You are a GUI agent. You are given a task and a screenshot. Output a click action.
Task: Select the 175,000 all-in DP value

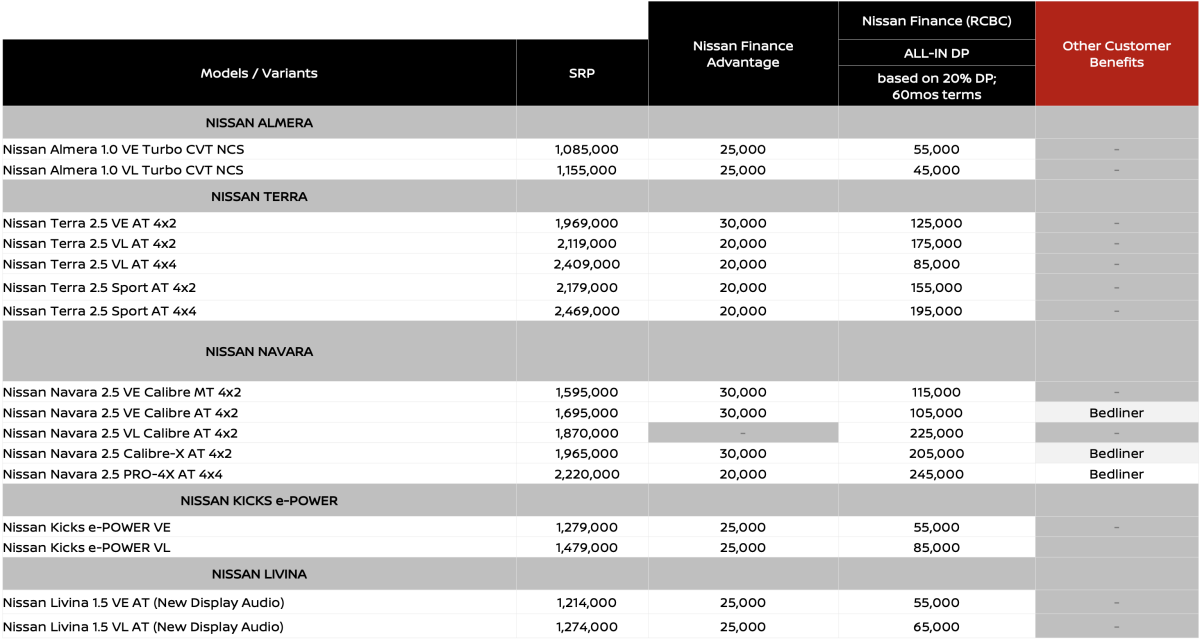click(936, 244)
